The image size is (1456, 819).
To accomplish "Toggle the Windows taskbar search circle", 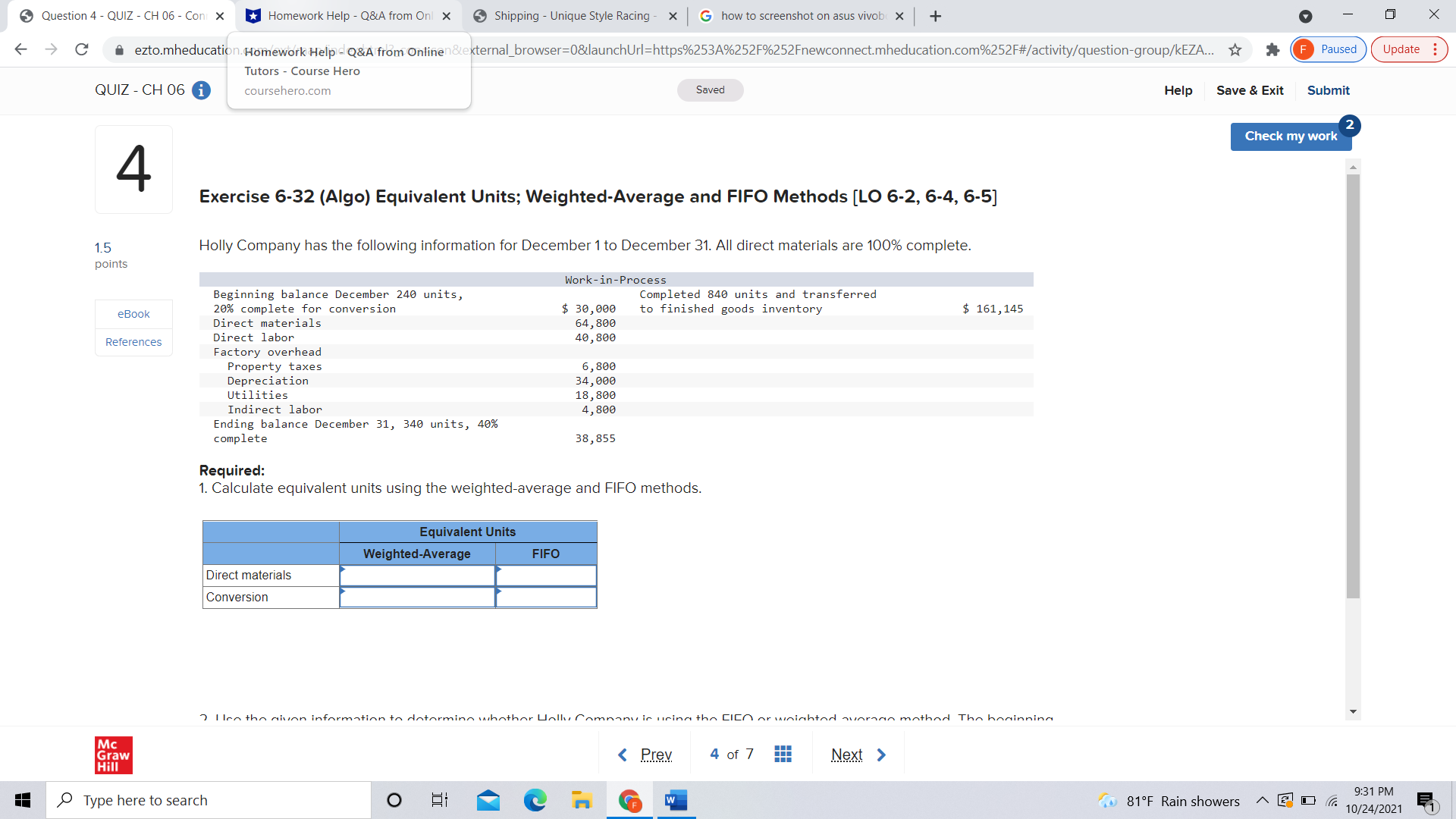I will [394, 800].
